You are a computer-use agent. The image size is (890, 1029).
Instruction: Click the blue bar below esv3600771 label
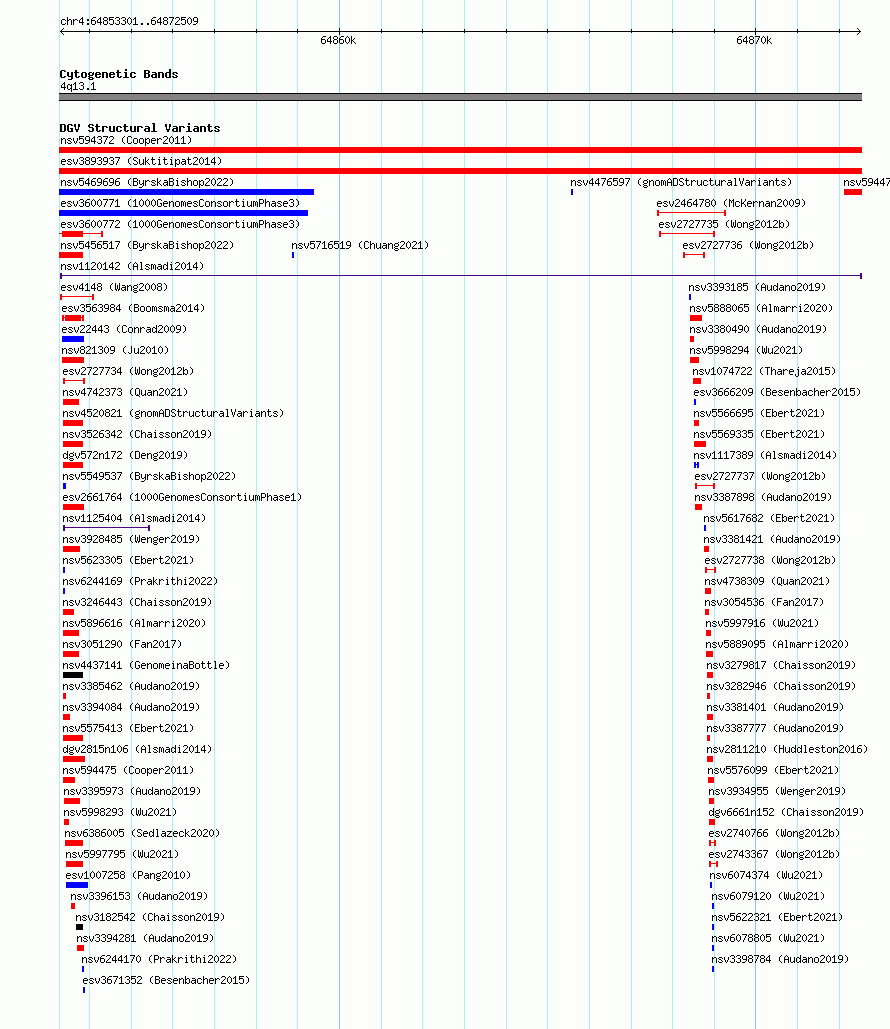183,213
